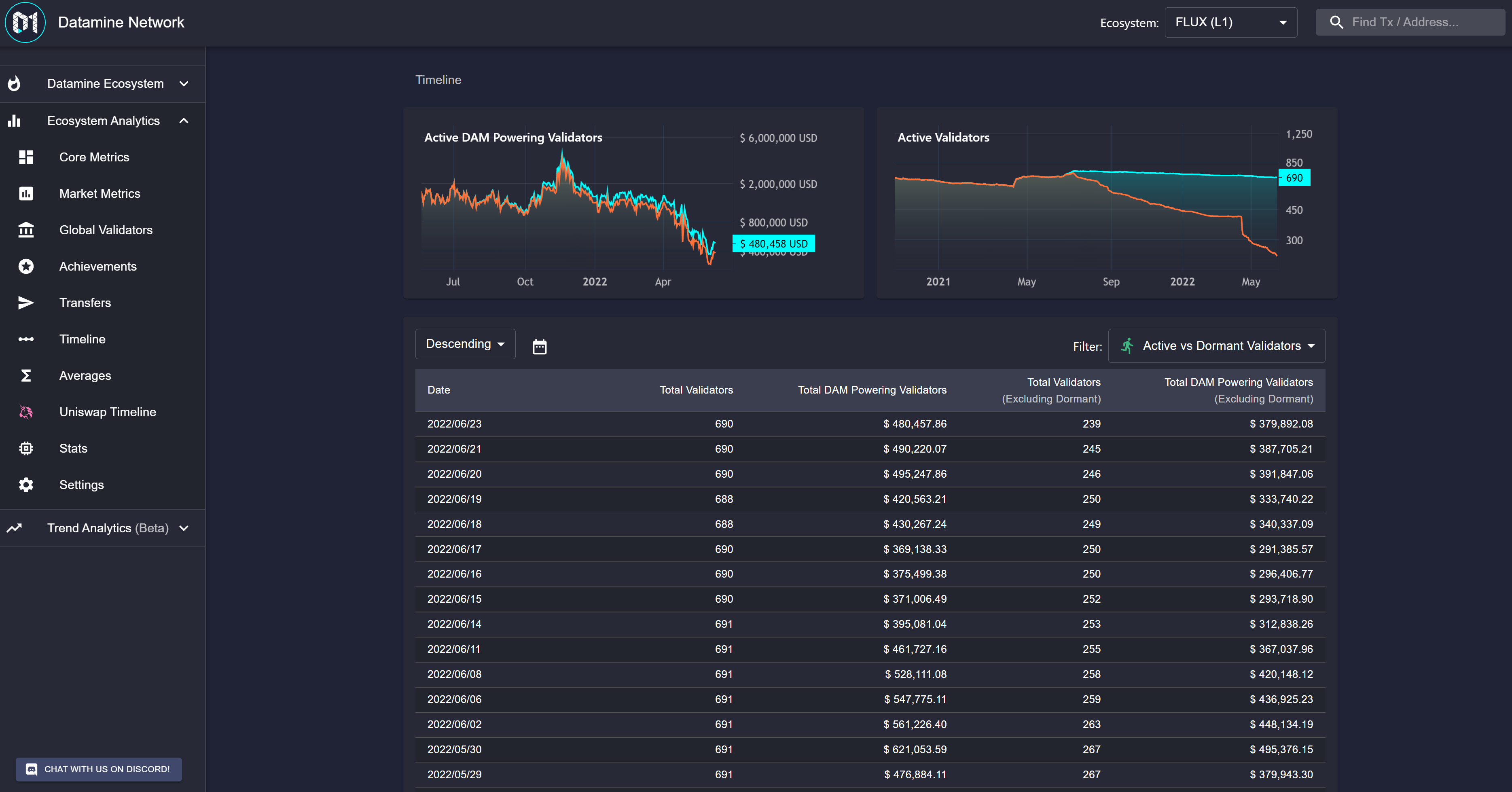
Task: Open Averages page
Action: click(85, 376)
